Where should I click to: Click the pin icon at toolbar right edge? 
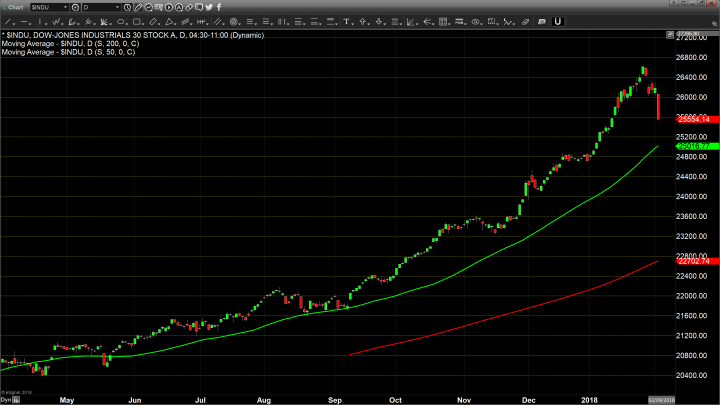click(714, 23)
